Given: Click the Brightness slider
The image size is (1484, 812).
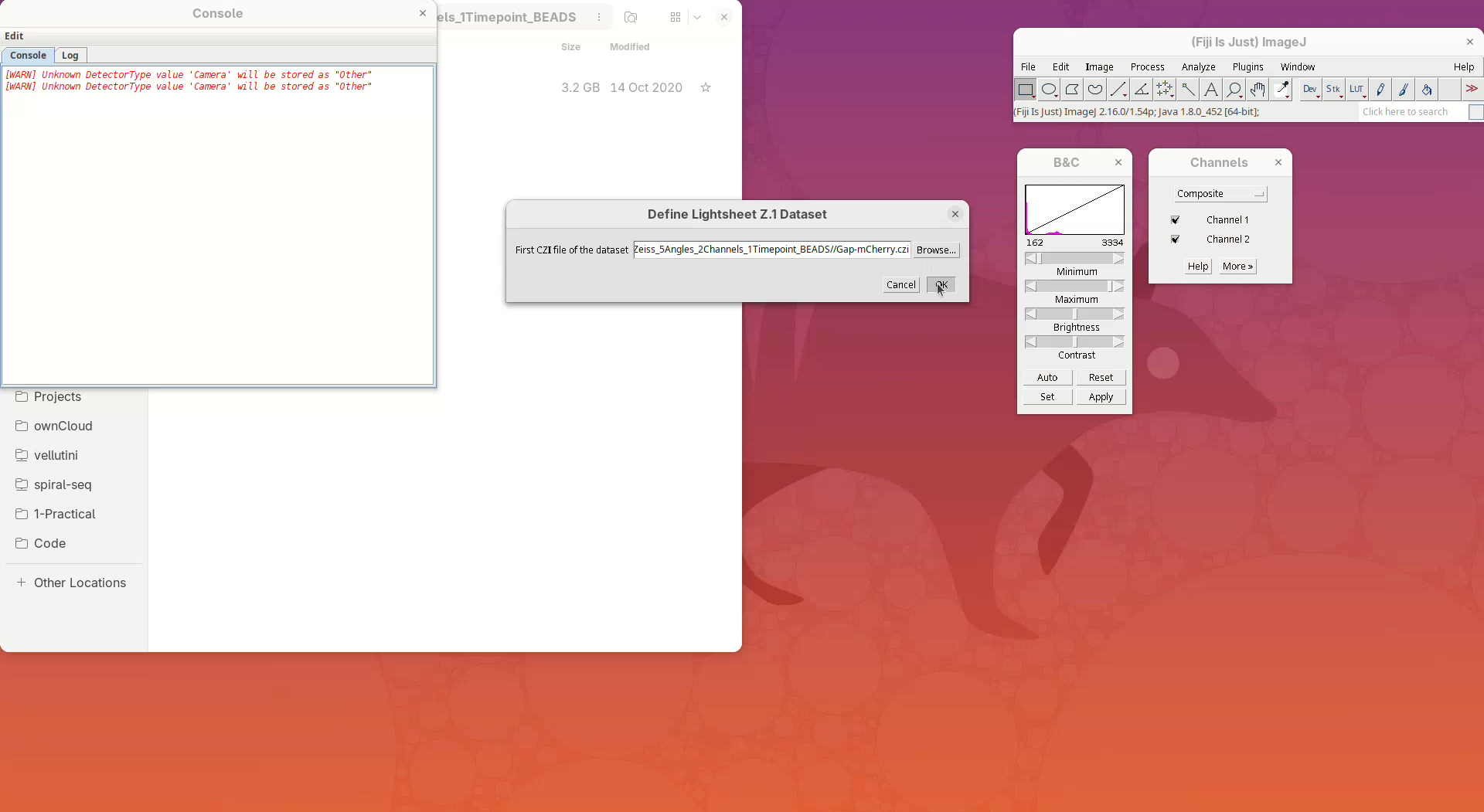Looking at the screenshot, I should coord(1074,314).
